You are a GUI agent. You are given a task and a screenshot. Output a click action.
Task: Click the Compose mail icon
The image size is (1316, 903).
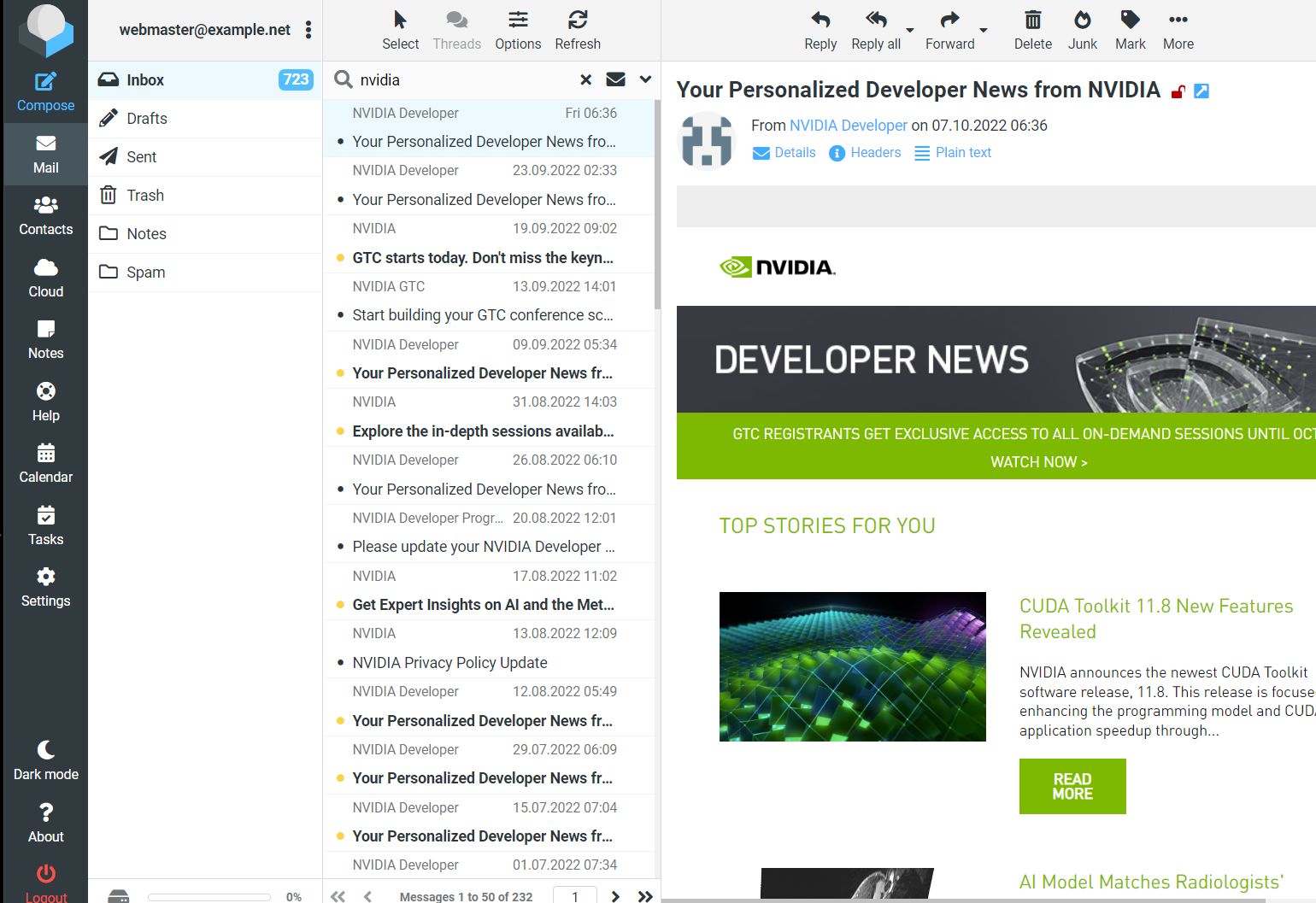pyautogui.click(x=45, y=92)
